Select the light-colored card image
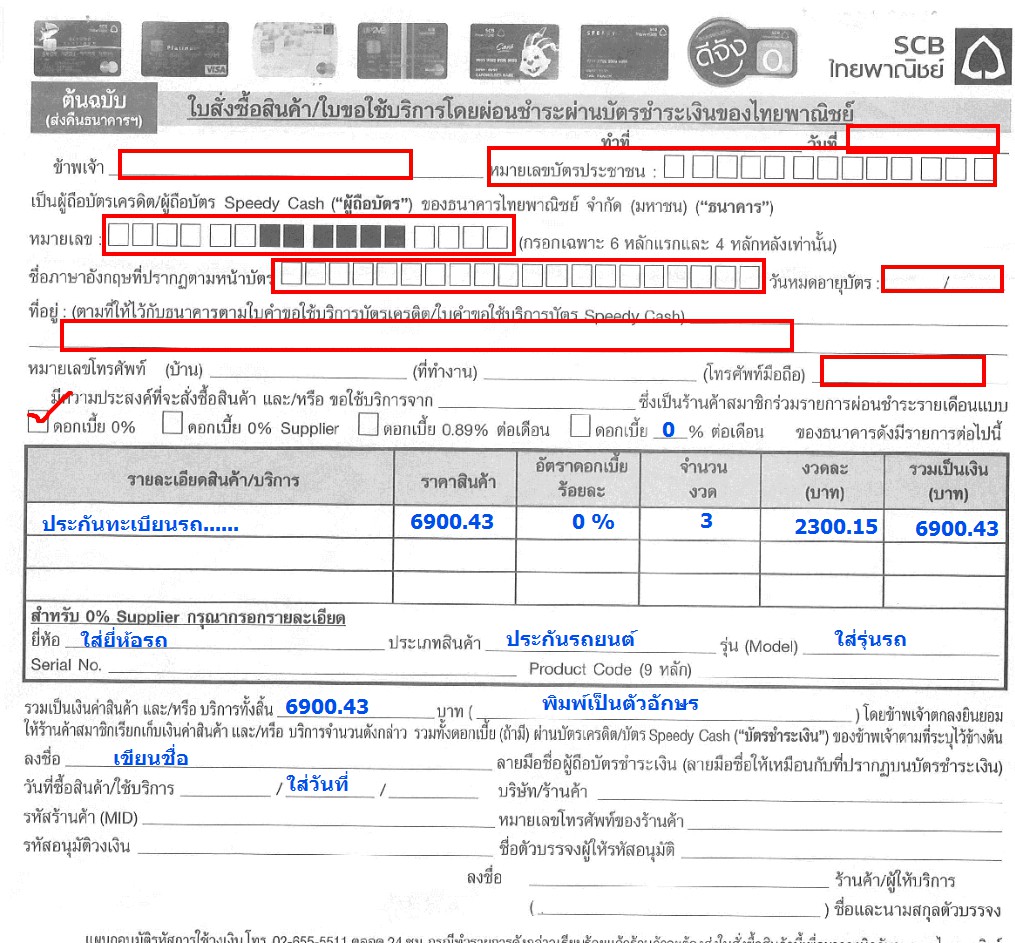Image resolution: width=1015 pixels, height=943 pixels. coord(295,50)
